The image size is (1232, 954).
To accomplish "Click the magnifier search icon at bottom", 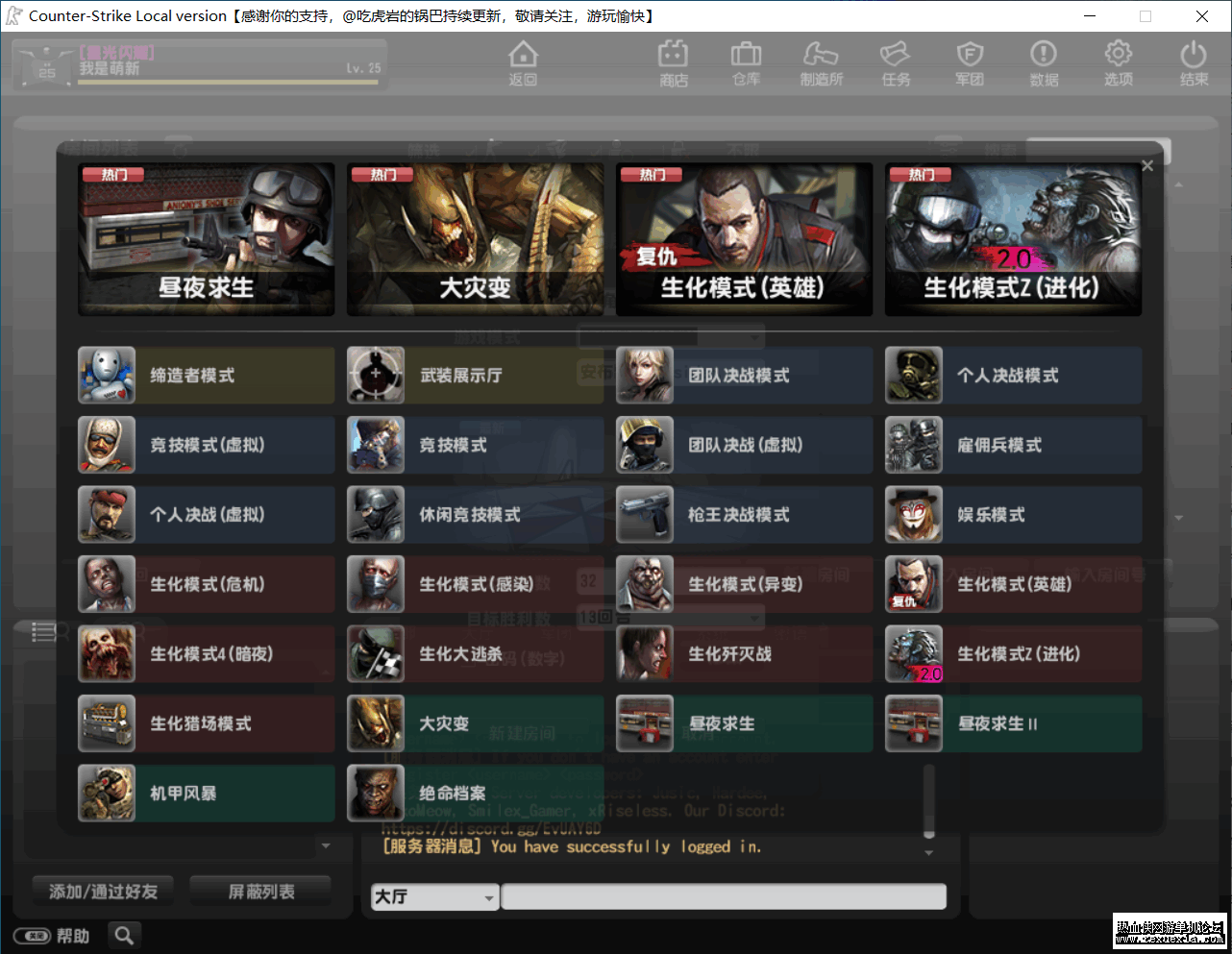I will point(124,935).
